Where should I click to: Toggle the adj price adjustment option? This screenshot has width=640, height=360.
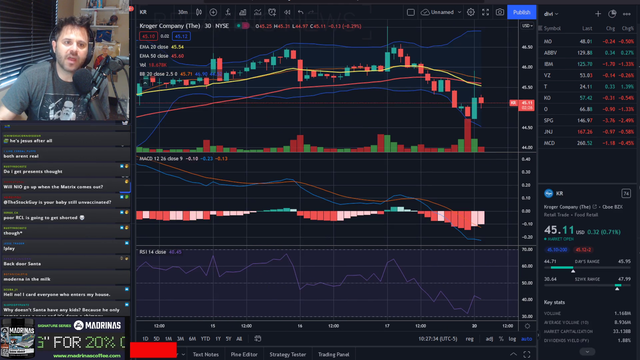click(x=489, y=339)
